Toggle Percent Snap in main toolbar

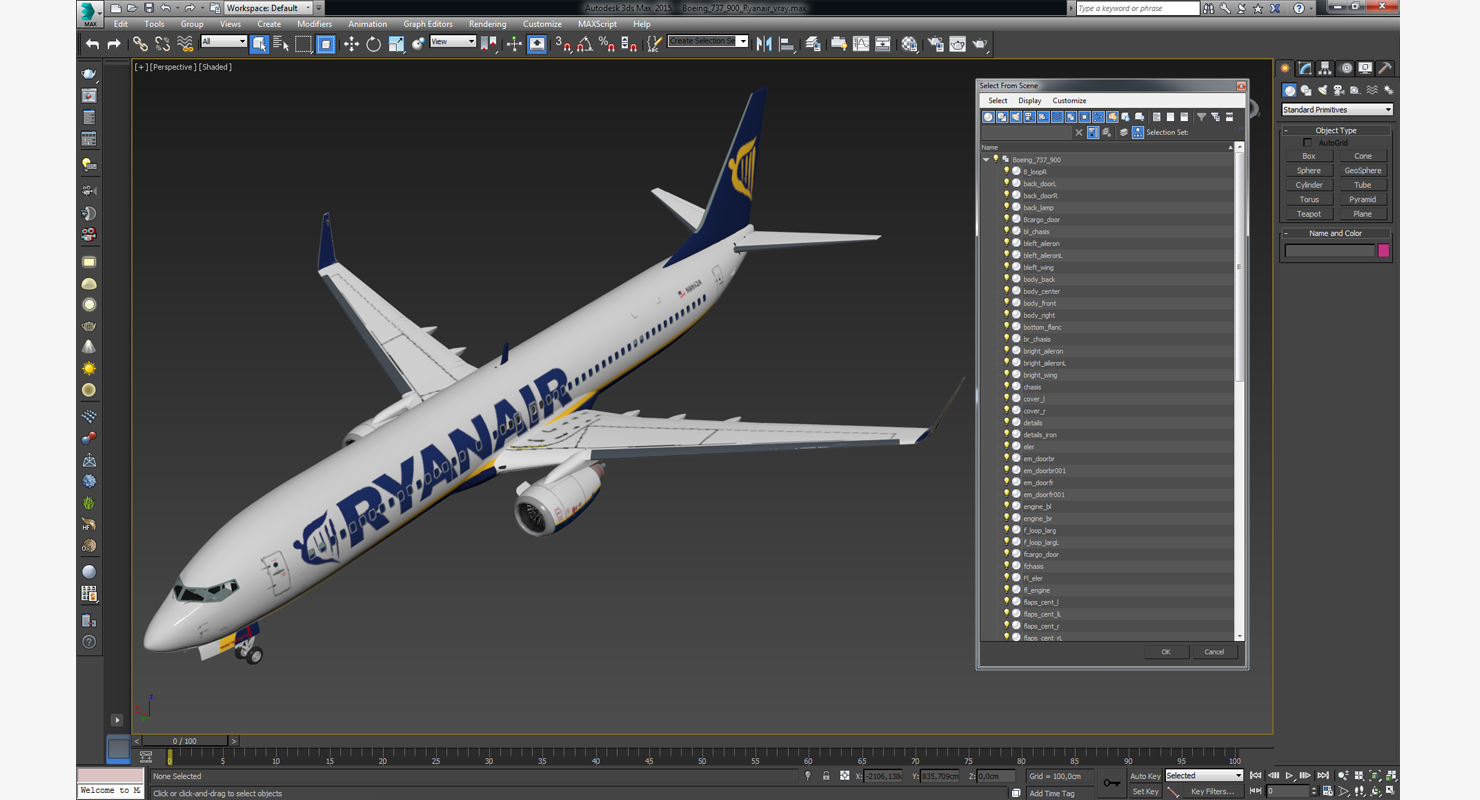coord(607,44)
